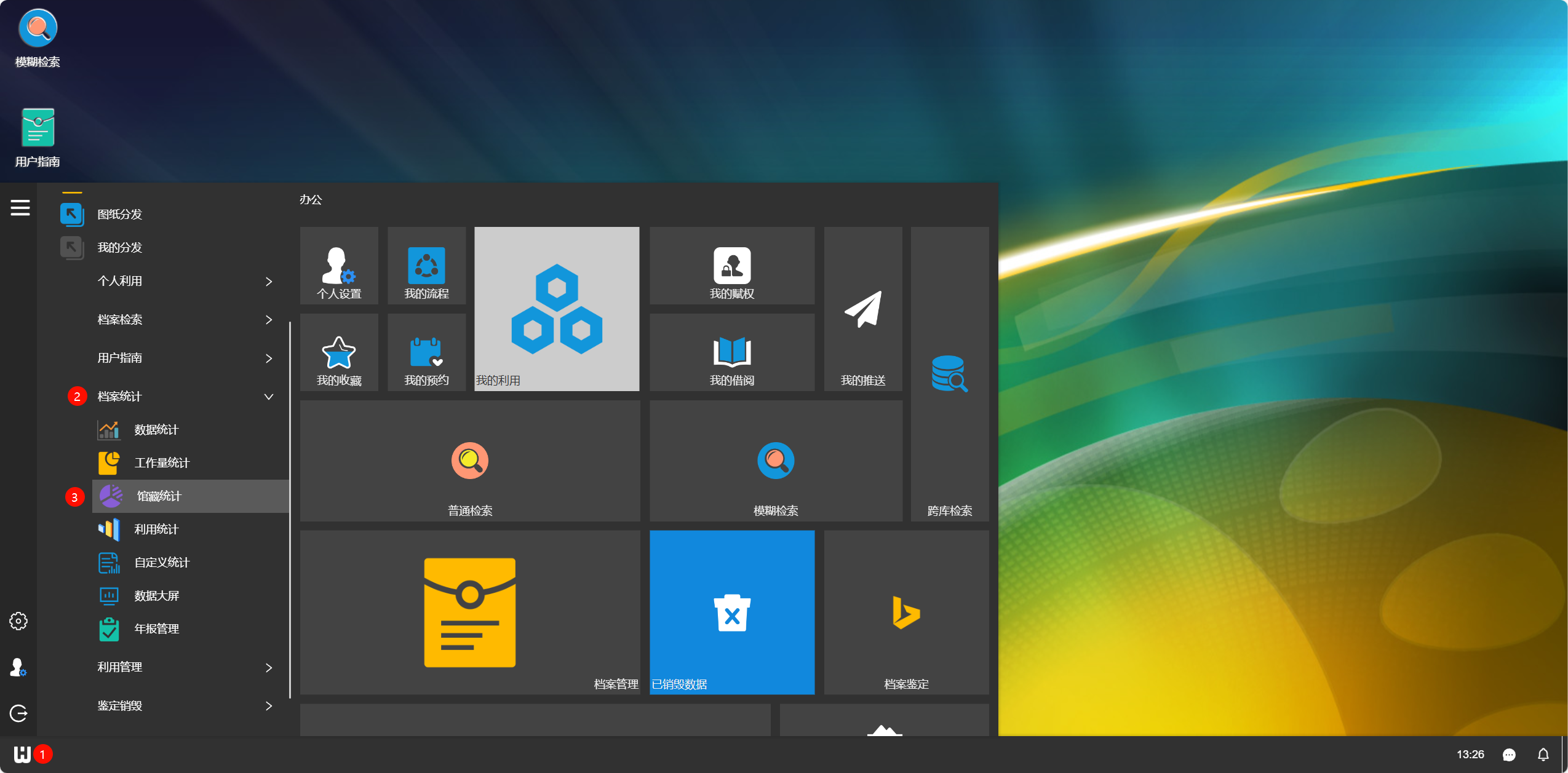Open the 跨库检索 database search tile

coord(949,374)
